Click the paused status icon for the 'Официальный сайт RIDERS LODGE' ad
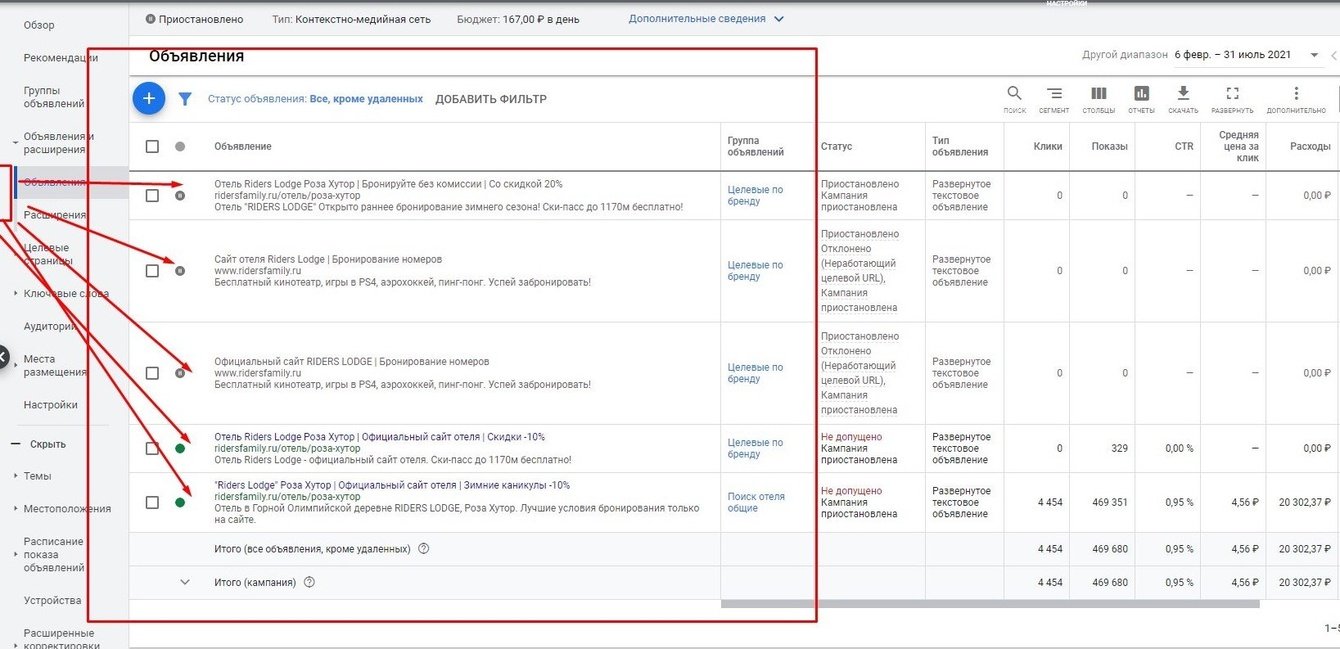Screen dimensions: 1340x649 [x=180, y=372]
